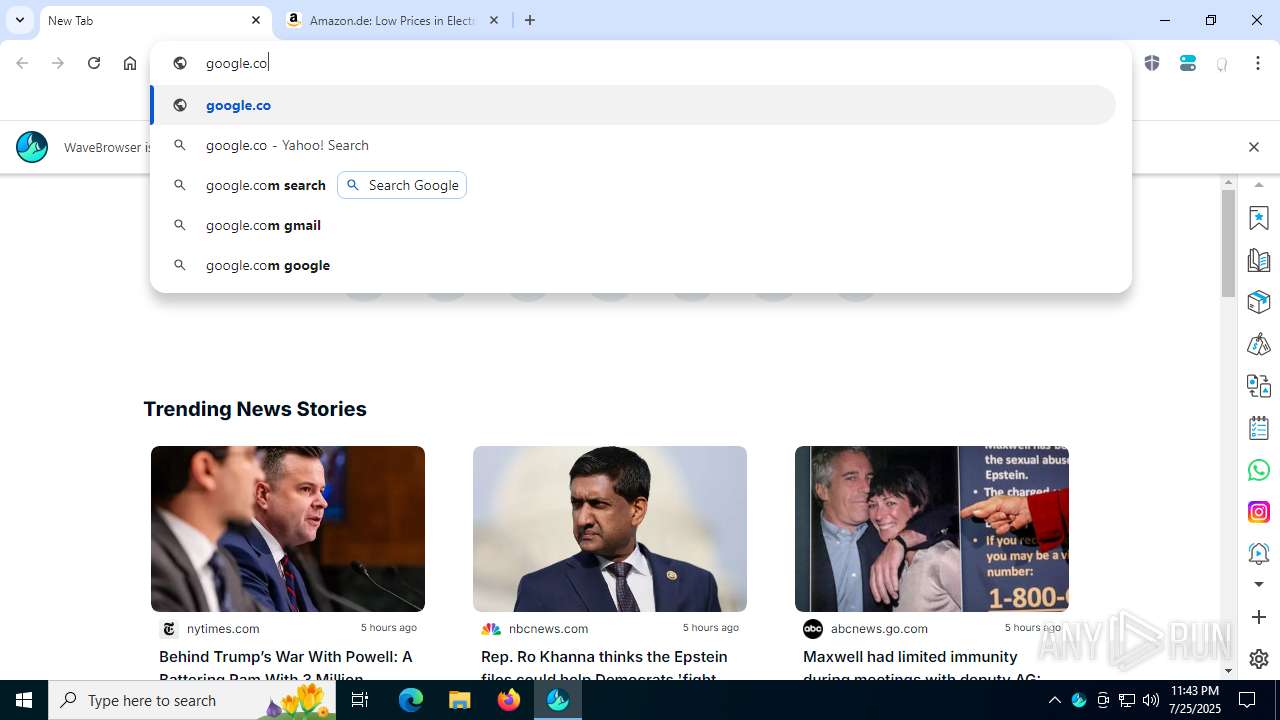Open Instagram from the sidebar

[x=1259, y=512]
